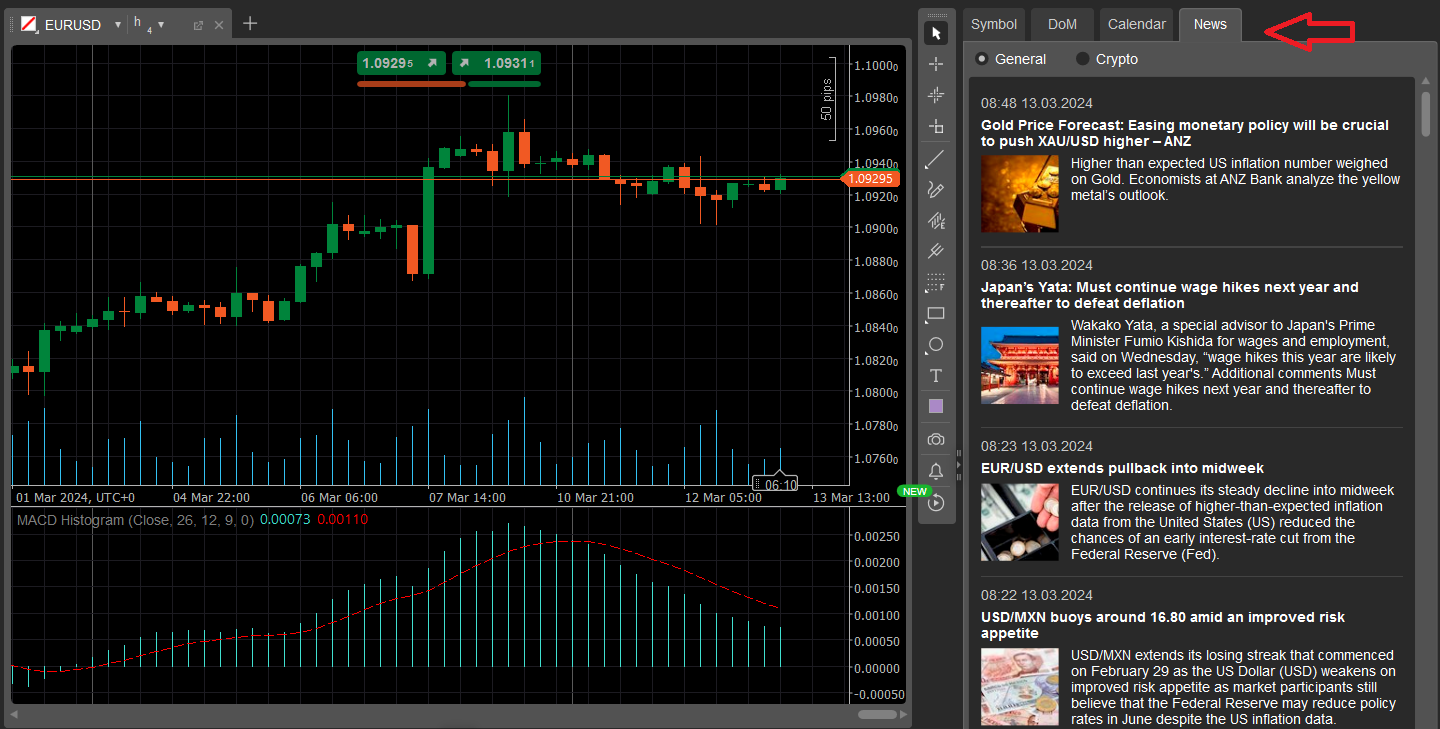Screen dimensions: 1440x729
Task: Add a new chart tab with plus
Action: point(250,23)
